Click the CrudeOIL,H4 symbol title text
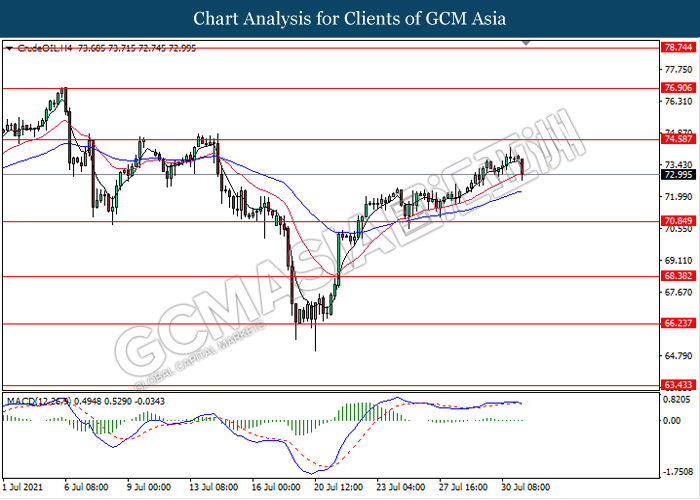 (x=38, y=47)
